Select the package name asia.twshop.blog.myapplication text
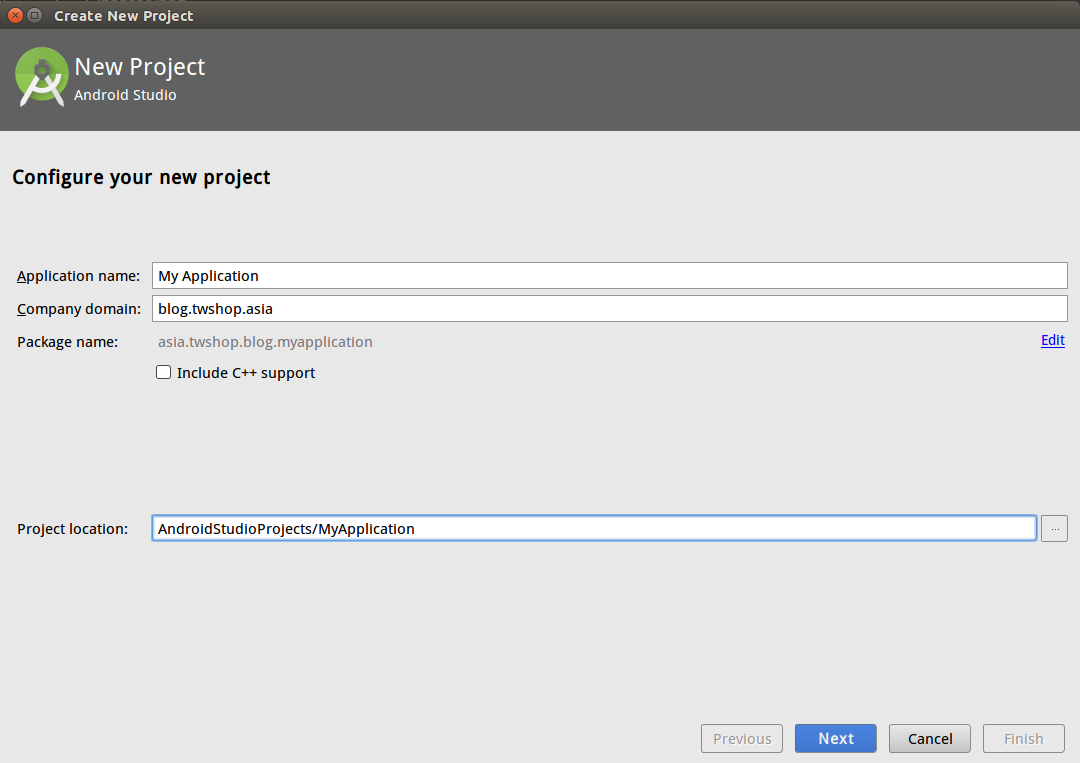 [x=265, y=342]
